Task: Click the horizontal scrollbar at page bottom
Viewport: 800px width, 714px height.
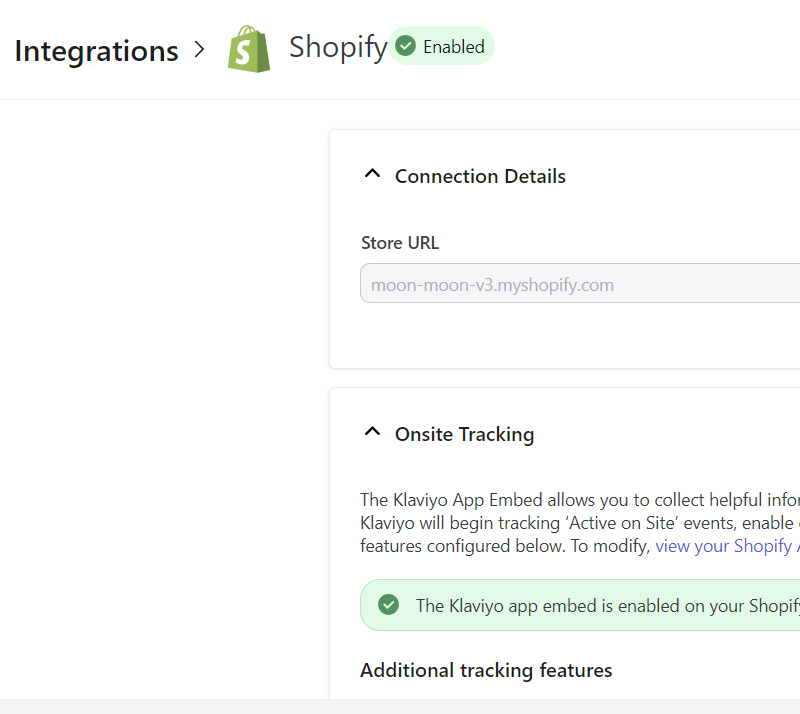Action: tap(400, 706)
